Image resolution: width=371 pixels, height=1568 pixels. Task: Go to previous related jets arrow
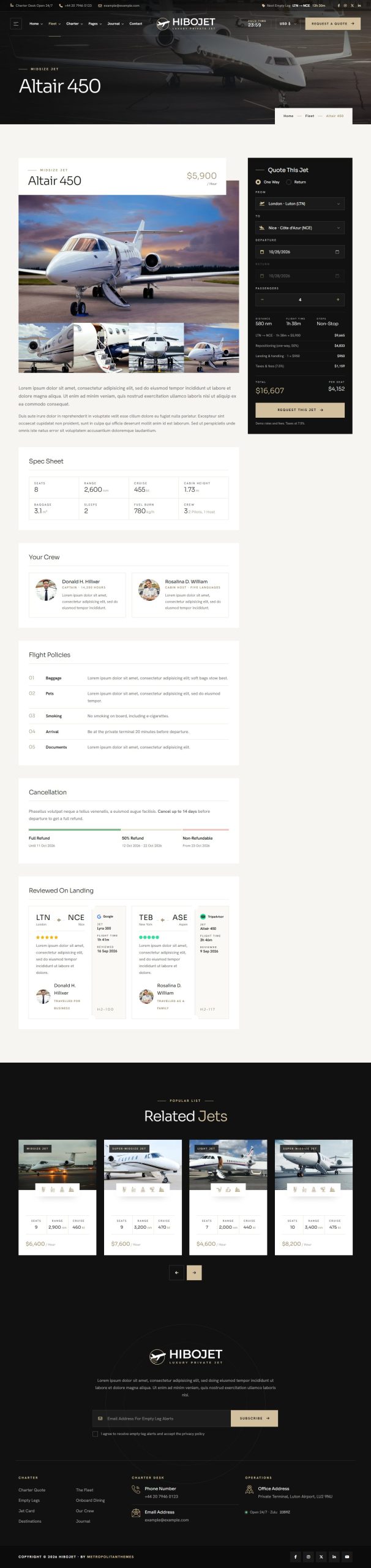(x=176, y=1272)
